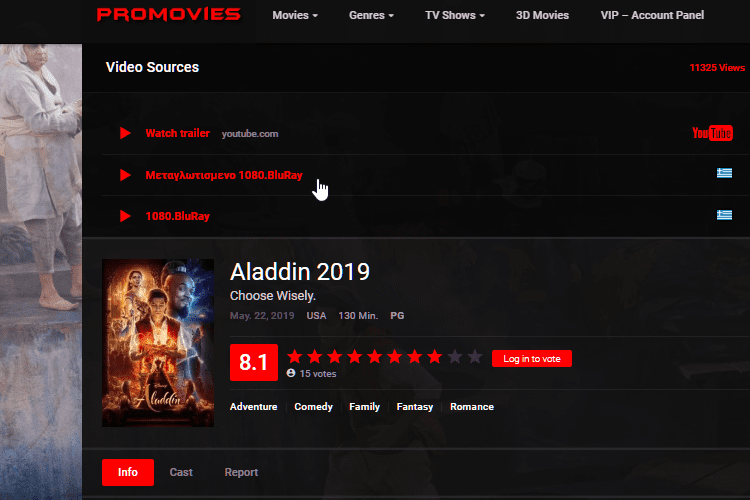Choose the plain 1080.BluRay source link
The width and height of the screenshot is (750, 500).
coord(177,216)
